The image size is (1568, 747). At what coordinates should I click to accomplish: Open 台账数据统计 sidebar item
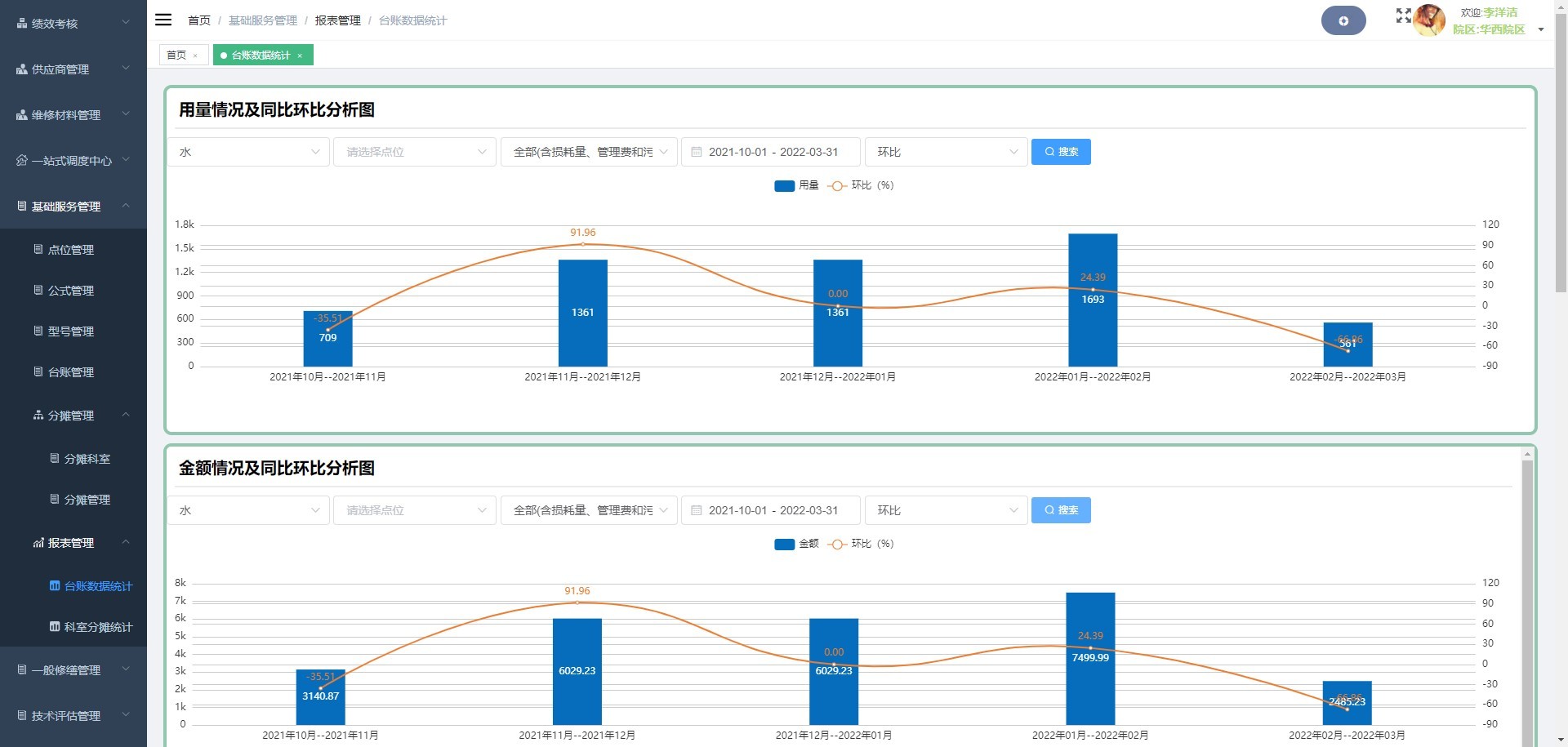click(x=73, y=585)
